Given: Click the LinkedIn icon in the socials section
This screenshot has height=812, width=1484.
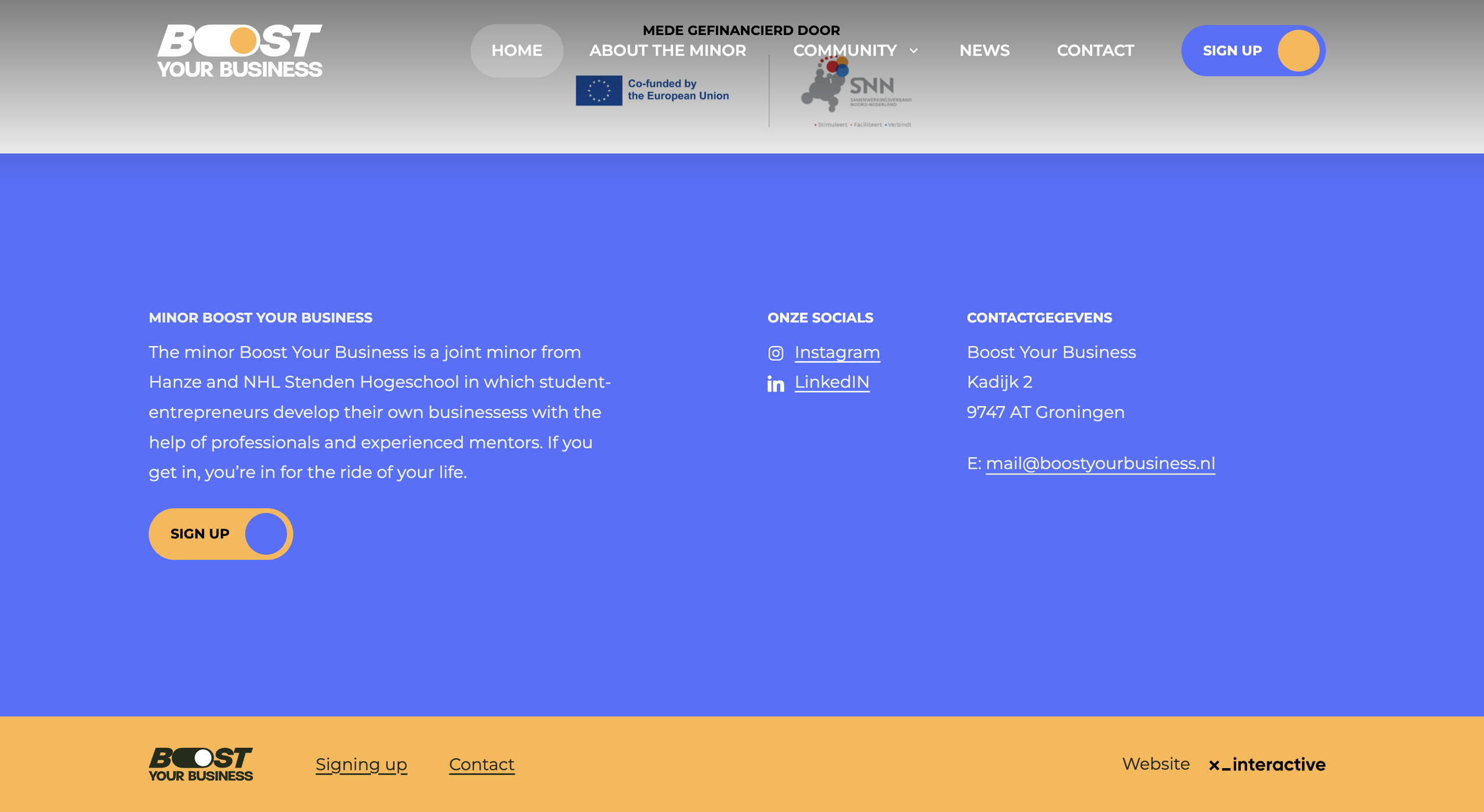Looking at the screenshot, I should pyautogui.click(x=775, y=384).
